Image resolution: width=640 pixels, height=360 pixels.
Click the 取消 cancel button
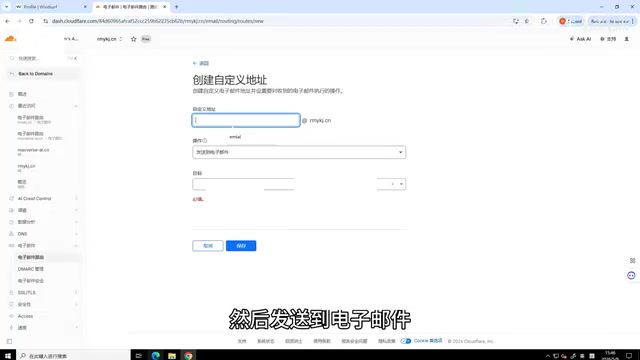[208, 246]
